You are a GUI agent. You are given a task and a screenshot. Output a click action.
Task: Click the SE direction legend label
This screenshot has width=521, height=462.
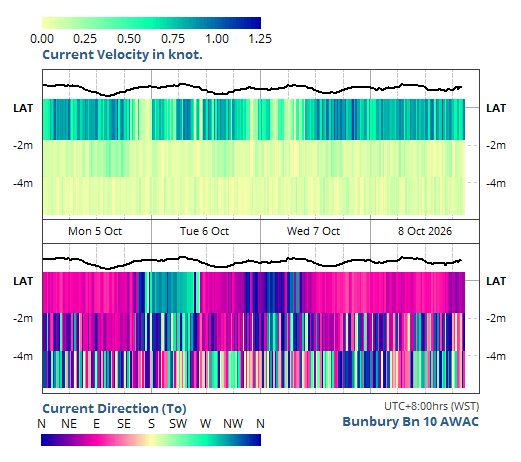tap(124, 424)
